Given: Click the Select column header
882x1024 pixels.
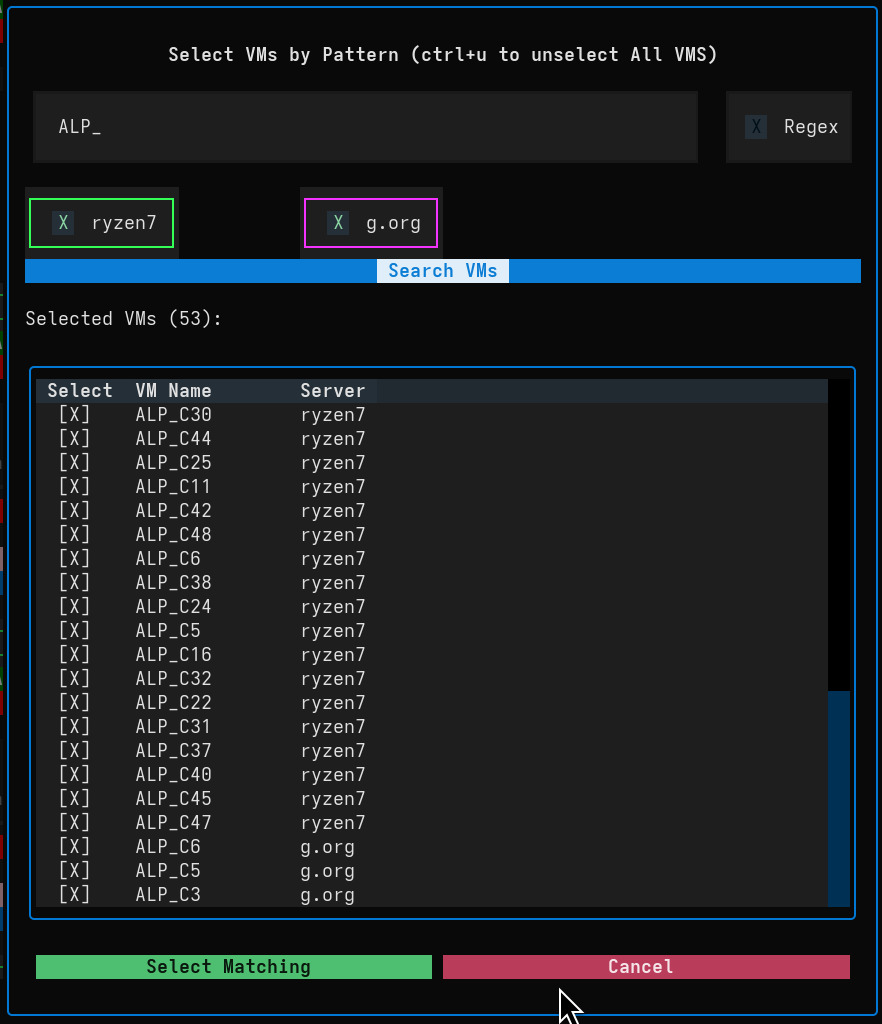Looking at the screenshot, I should pyautogui.click(x=80, y=390).
